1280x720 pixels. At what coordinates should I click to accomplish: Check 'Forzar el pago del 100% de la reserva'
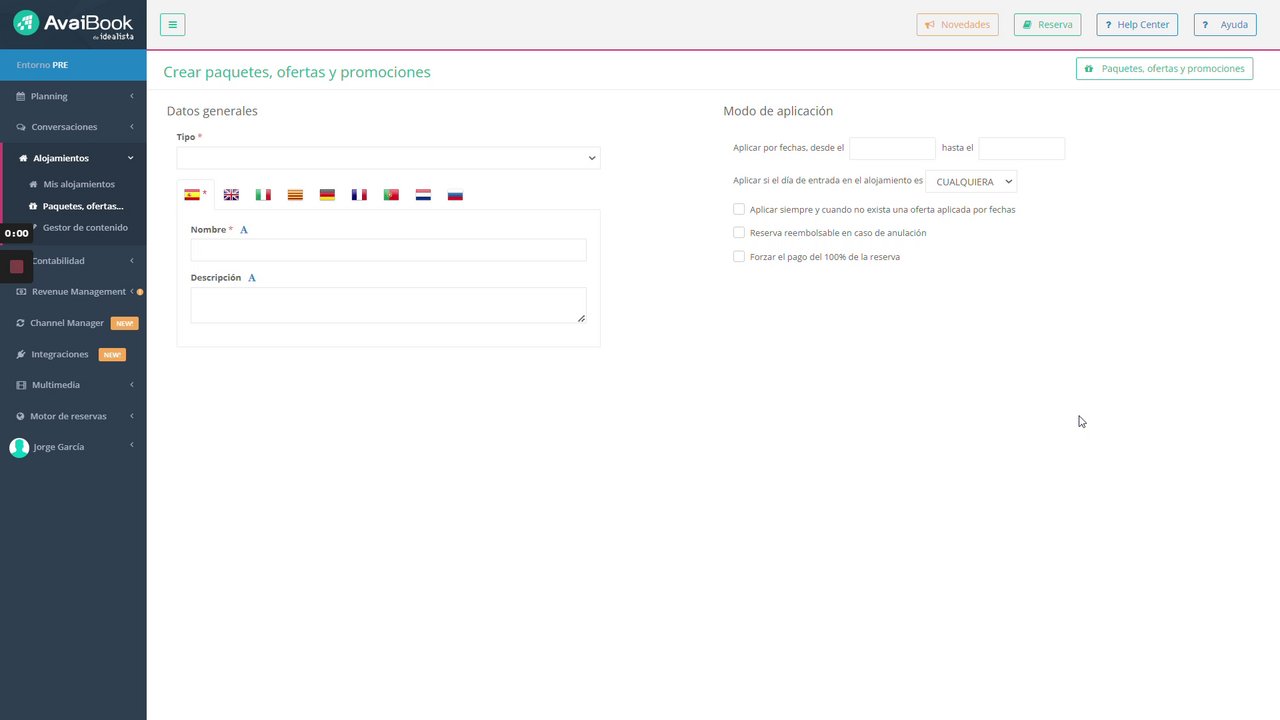pos(739,256)
